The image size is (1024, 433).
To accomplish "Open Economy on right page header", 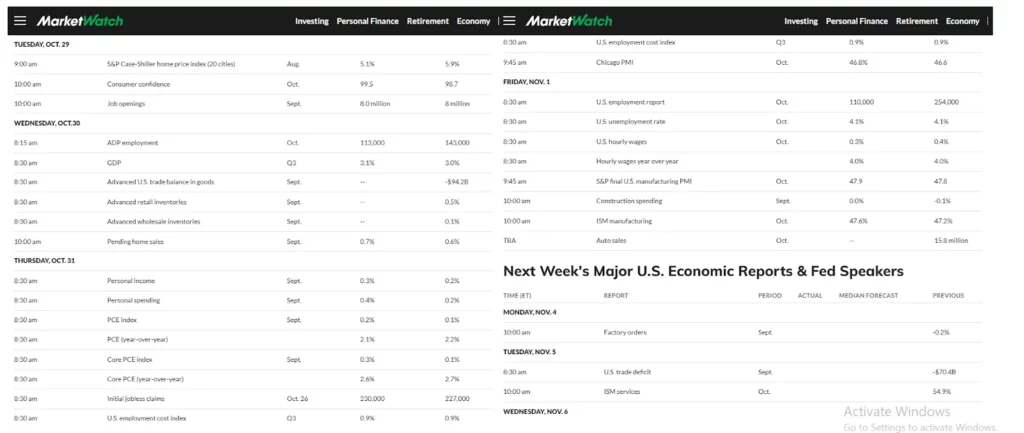I will (963, 21).
